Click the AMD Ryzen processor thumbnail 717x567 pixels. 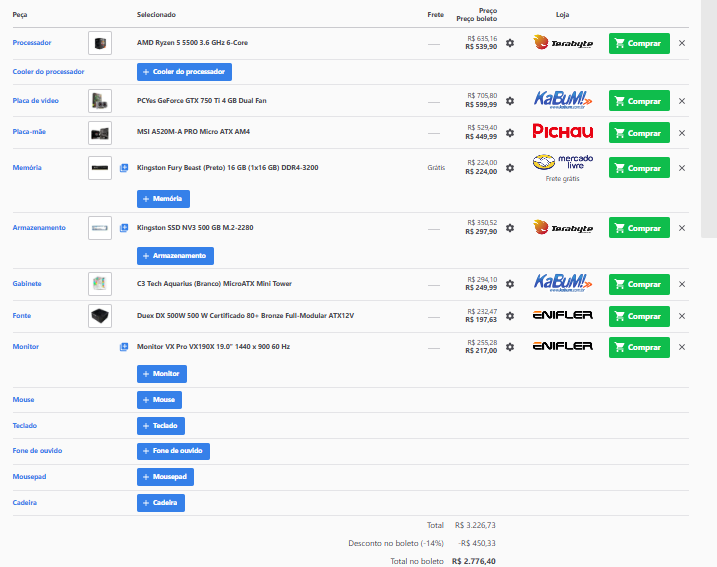click(100, 43)
